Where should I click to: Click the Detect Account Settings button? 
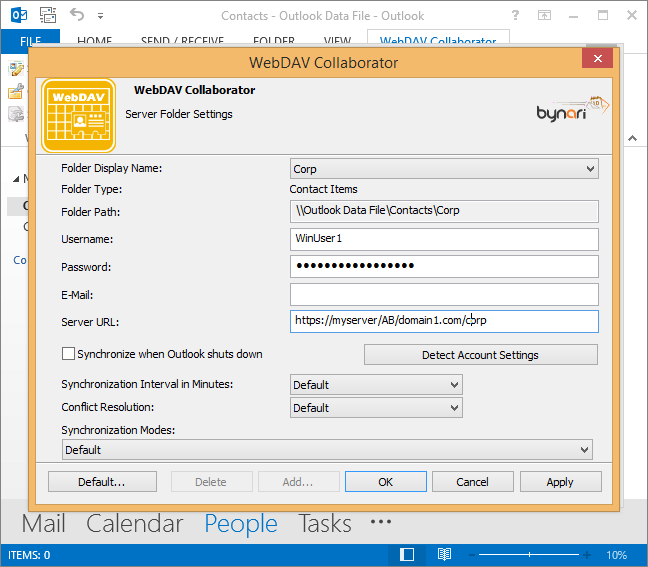tap(481, 355)
